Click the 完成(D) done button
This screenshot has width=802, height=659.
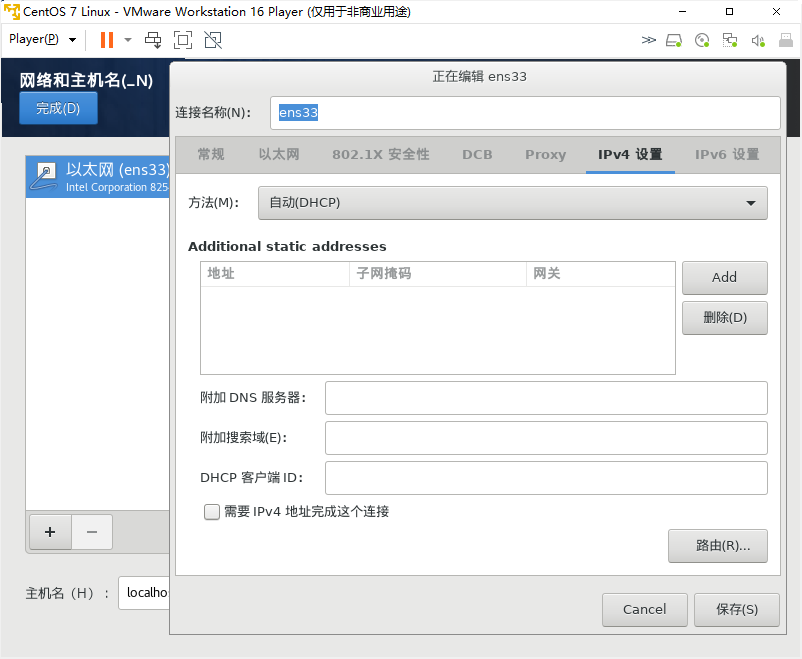tap(58, 108)
